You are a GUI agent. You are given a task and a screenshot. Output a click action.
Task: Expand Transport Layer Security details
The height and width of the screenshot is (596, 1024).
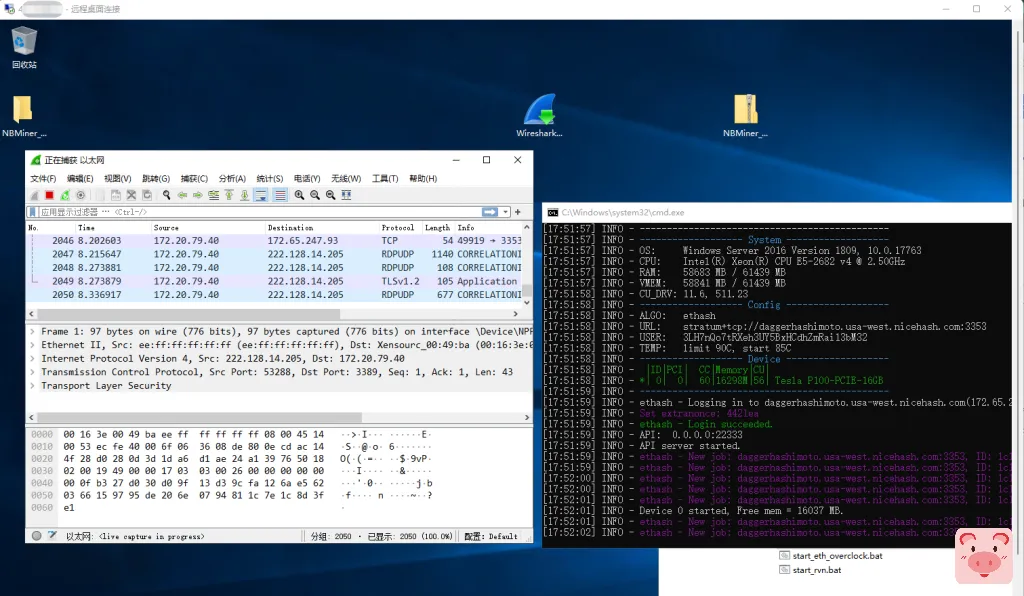(x=34, y=386)
